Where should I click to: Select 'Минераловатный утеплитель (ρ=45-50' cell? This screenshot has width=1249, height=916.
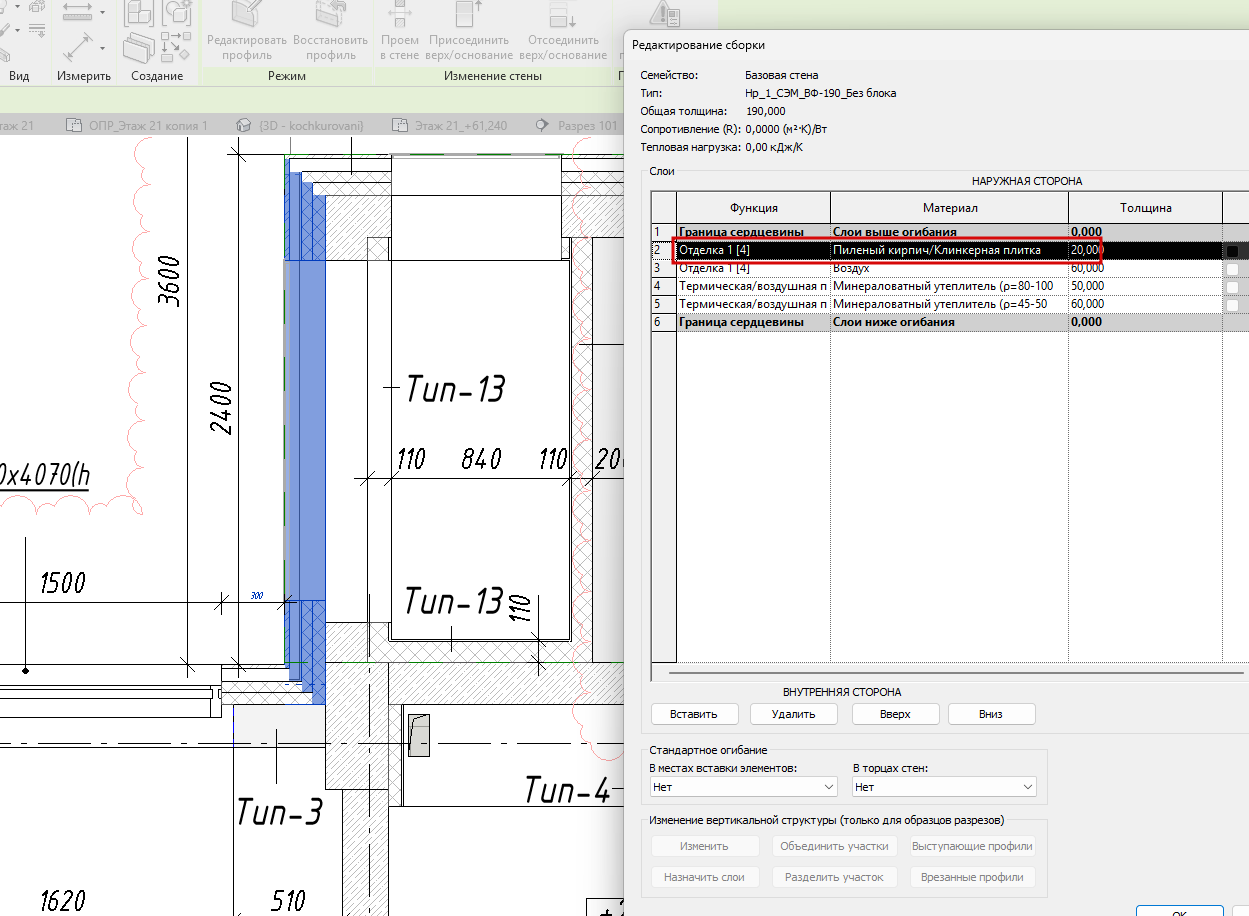coord(949,304)
